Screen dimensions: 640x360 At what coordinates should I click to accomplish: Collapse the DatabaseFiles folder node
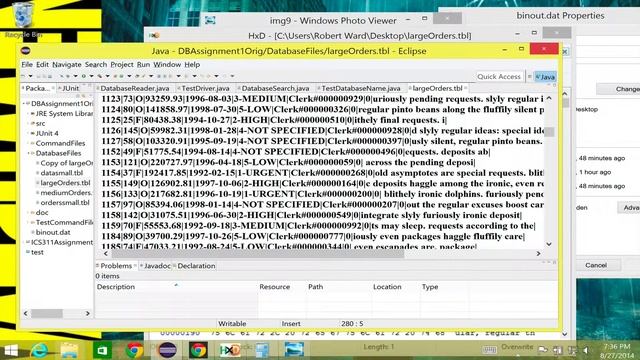coord(29,153)
